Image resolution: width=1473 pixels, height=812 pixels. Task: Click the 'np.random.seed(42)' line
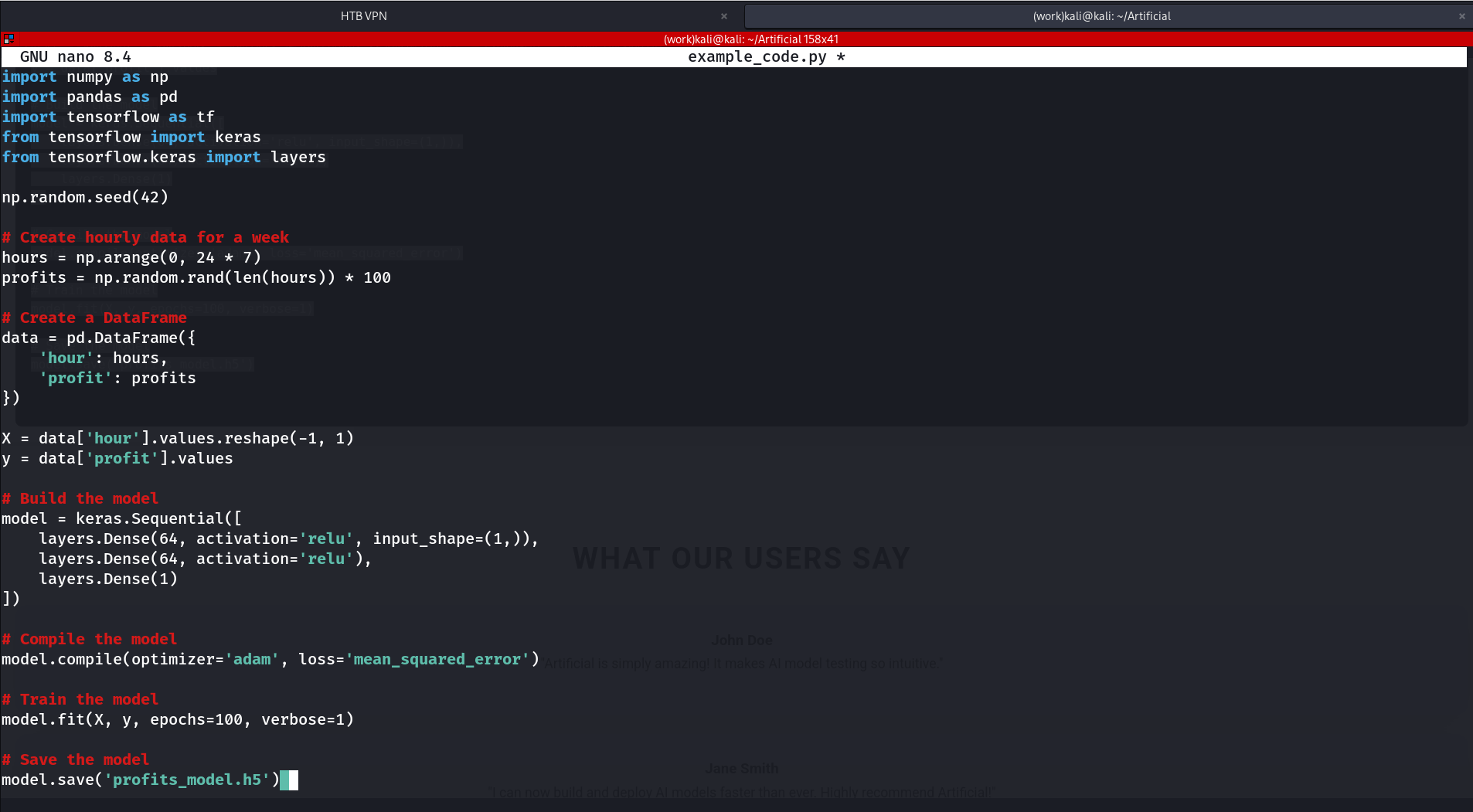click(85, 197)
